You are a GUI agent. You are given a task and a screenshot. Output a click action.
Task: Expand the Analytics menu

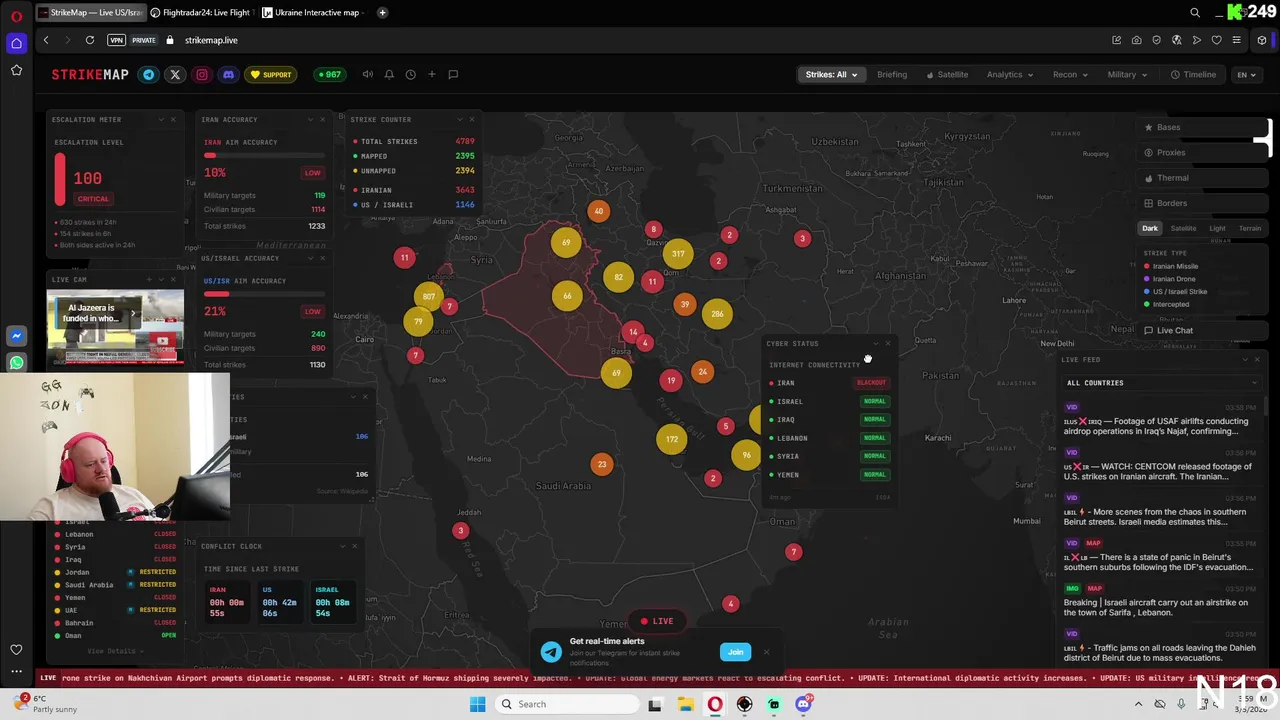coord(1009,74)
